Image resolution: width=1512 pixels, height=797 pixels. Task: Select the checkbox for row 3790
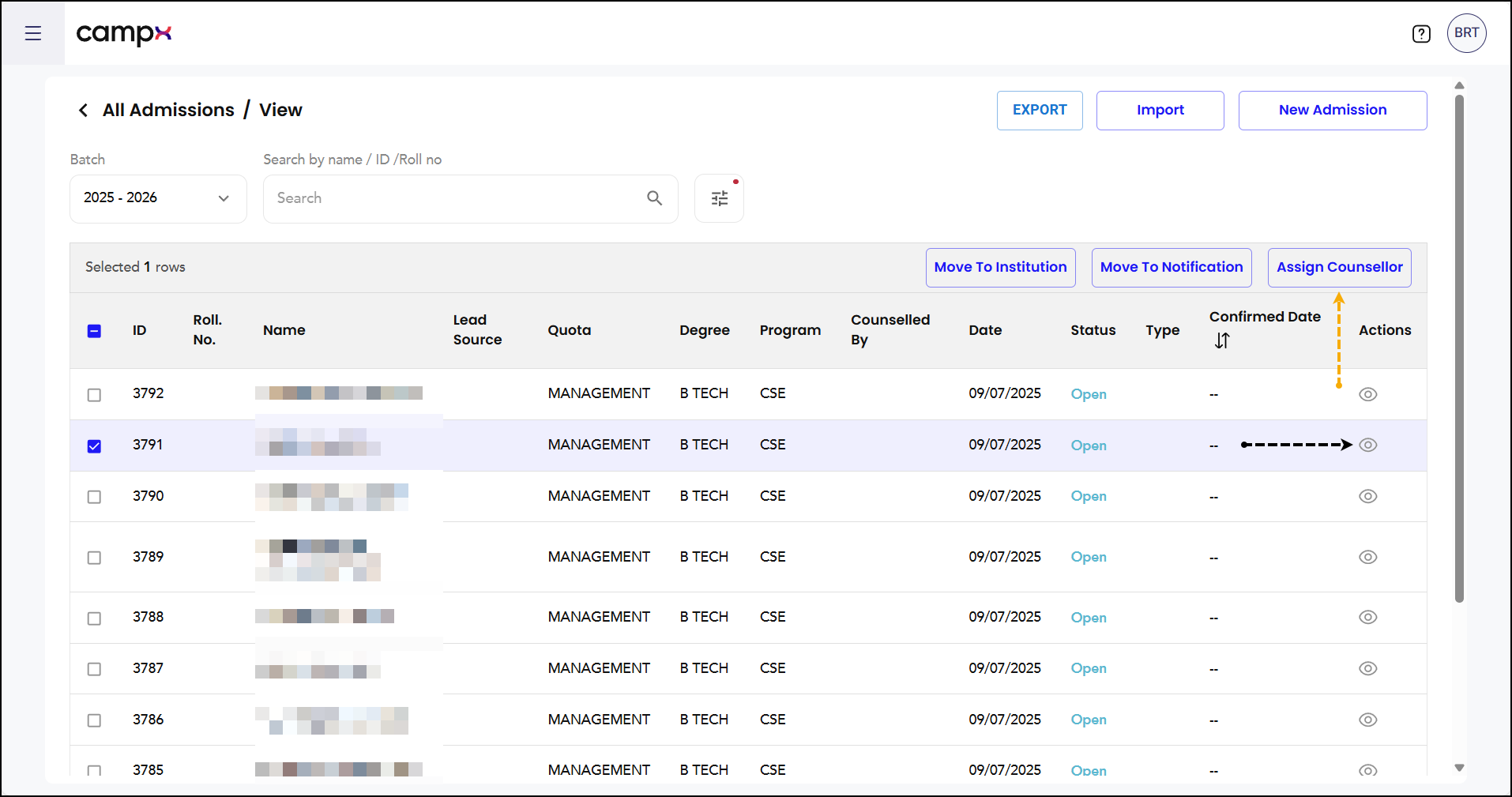[94, 497]
